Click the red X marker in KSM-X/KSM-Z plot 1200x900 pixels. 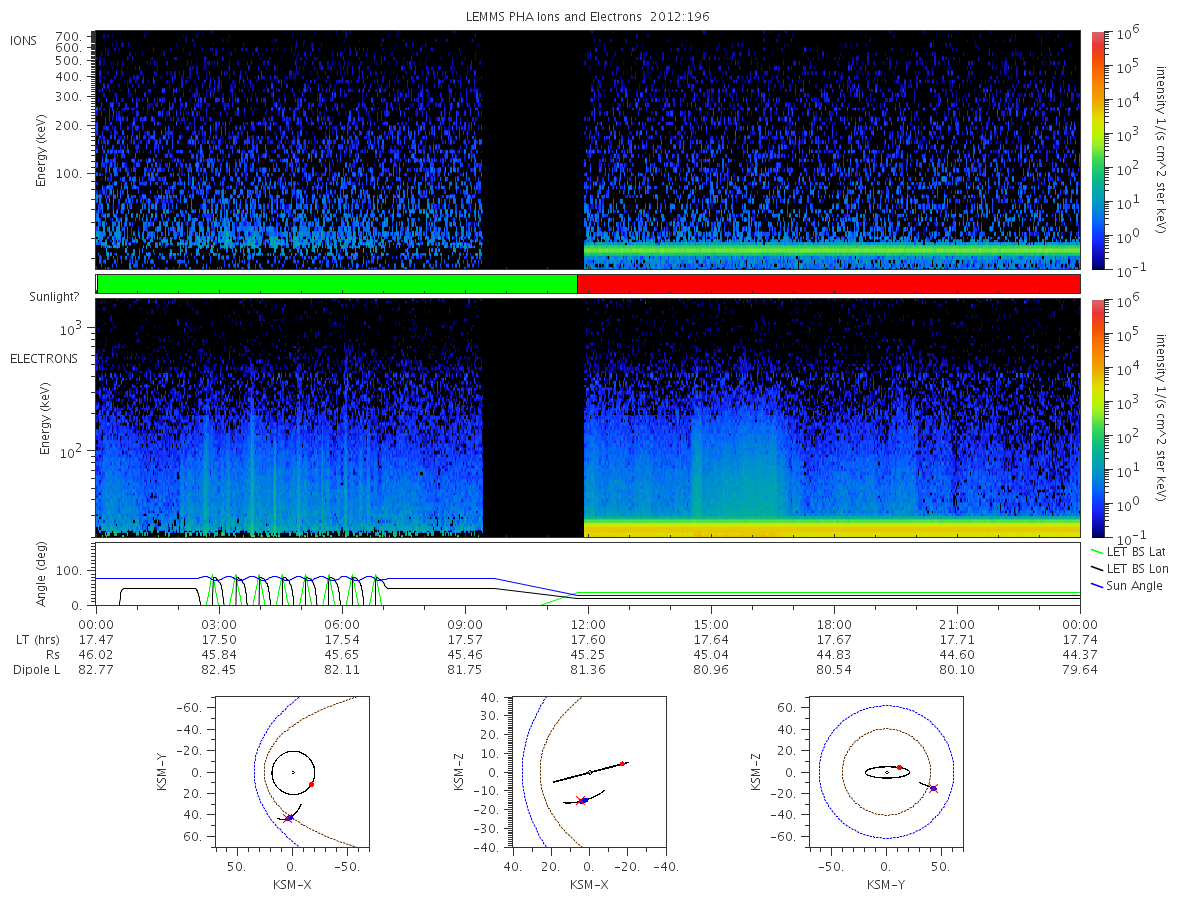[580, 800]
